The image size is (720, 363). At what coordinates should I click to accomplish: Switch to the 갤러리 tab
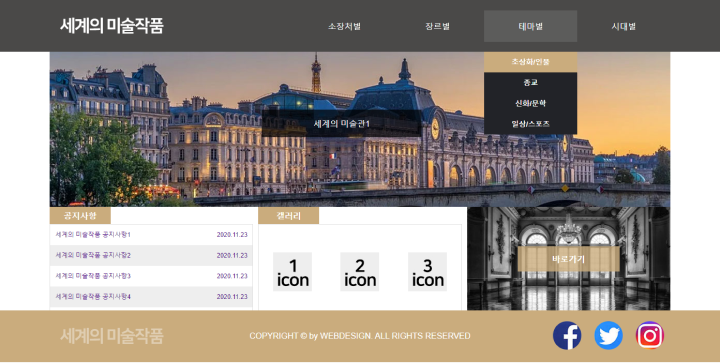click(x=289, y=216)
